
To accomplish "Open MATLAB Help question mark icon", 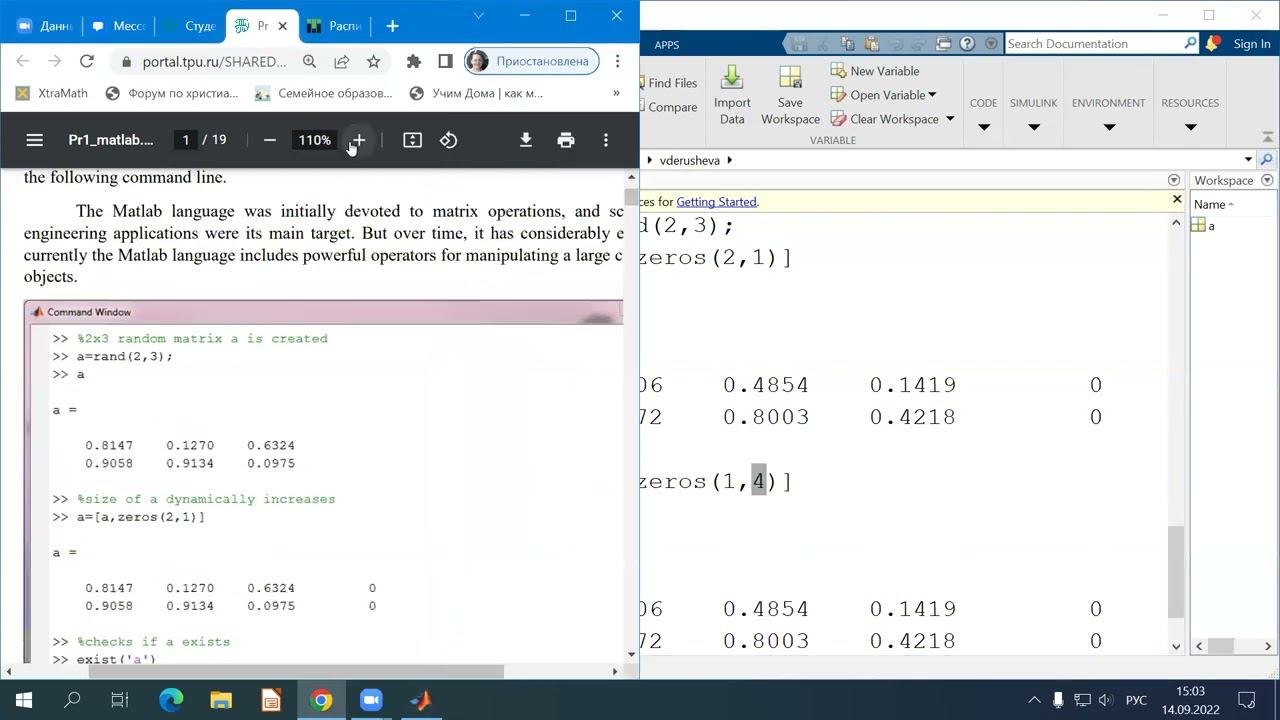I will tap(967, 44).
